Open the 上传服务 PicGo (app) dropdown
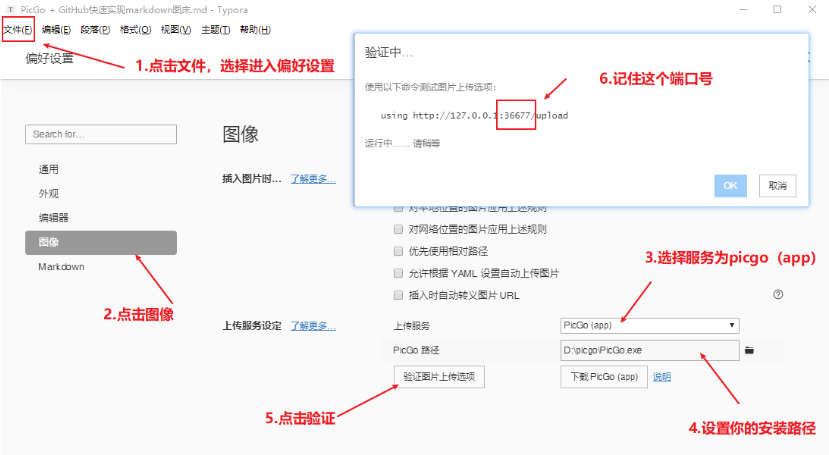The image size is (829, 455). [650, 326]
